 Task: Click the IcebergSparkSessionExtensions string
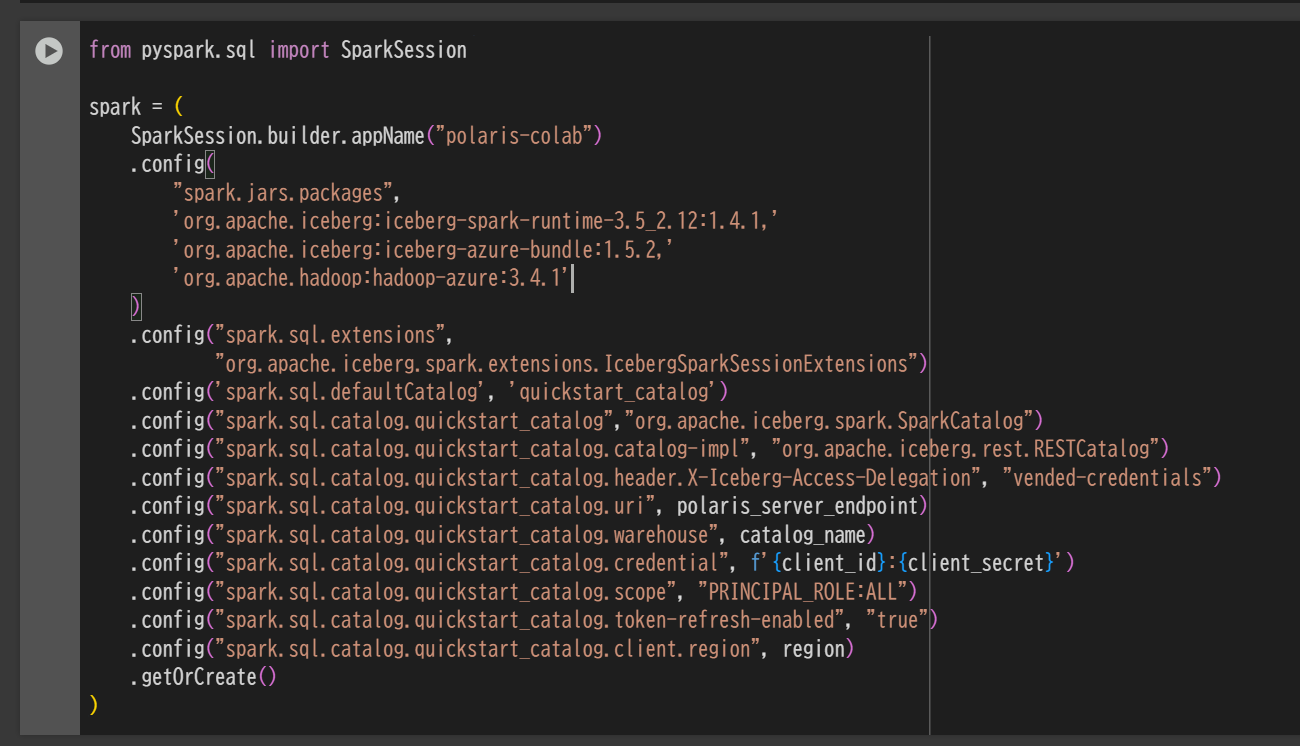(566, 364)
